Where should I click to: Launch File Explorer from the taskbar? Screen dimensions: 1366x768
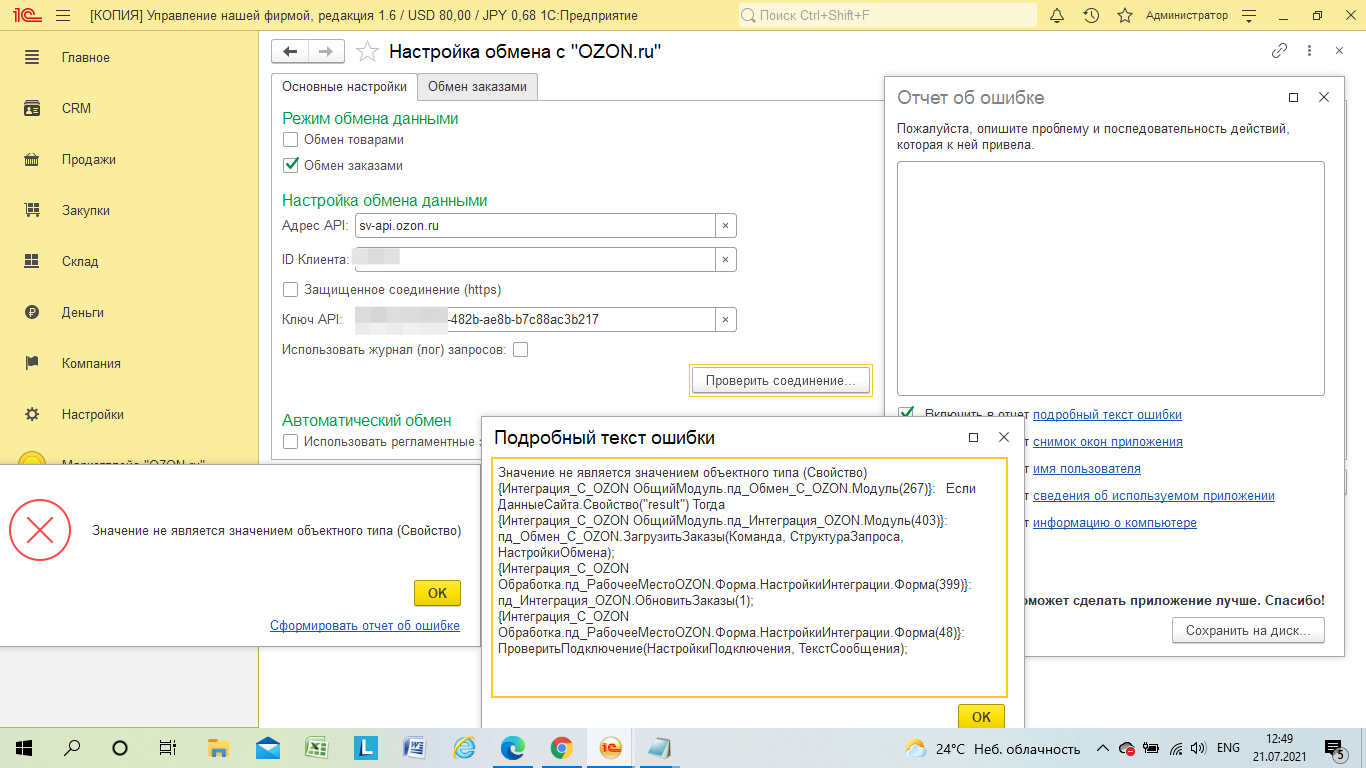tap(218, 748)
